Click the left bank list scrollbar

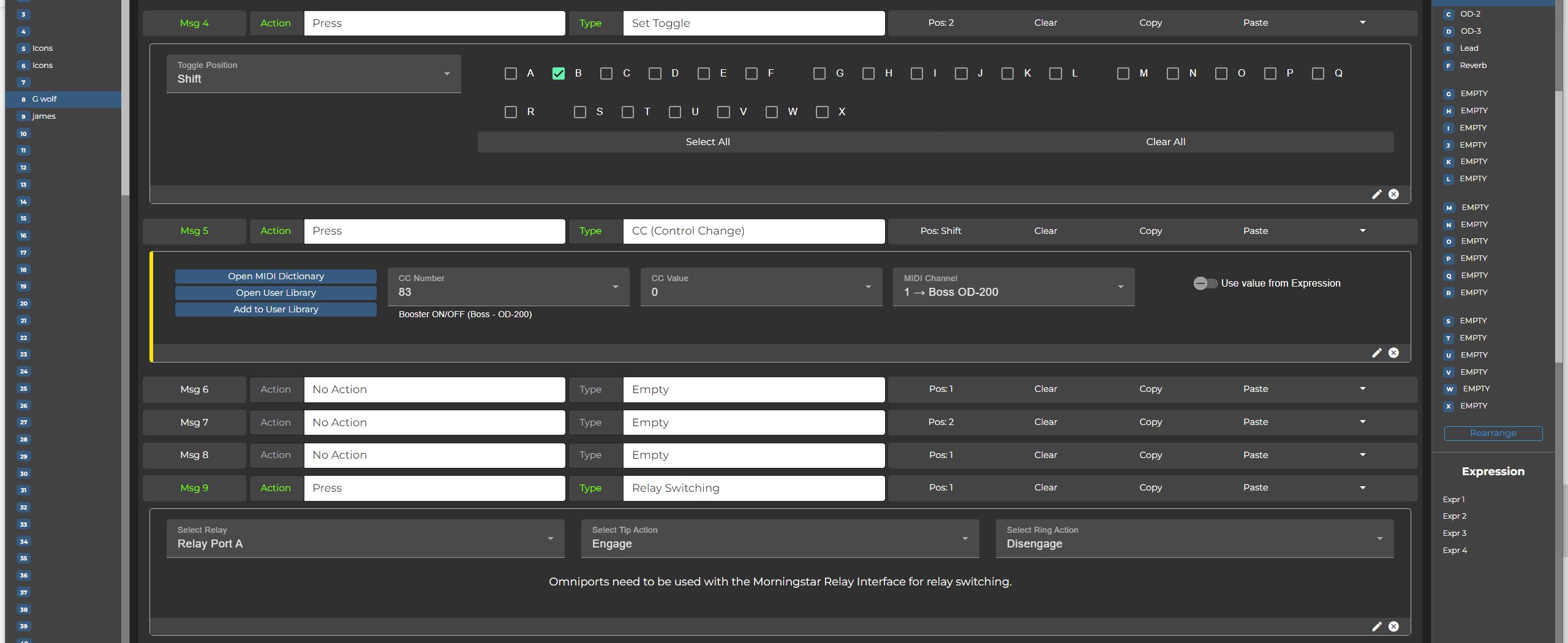point(125,98)
